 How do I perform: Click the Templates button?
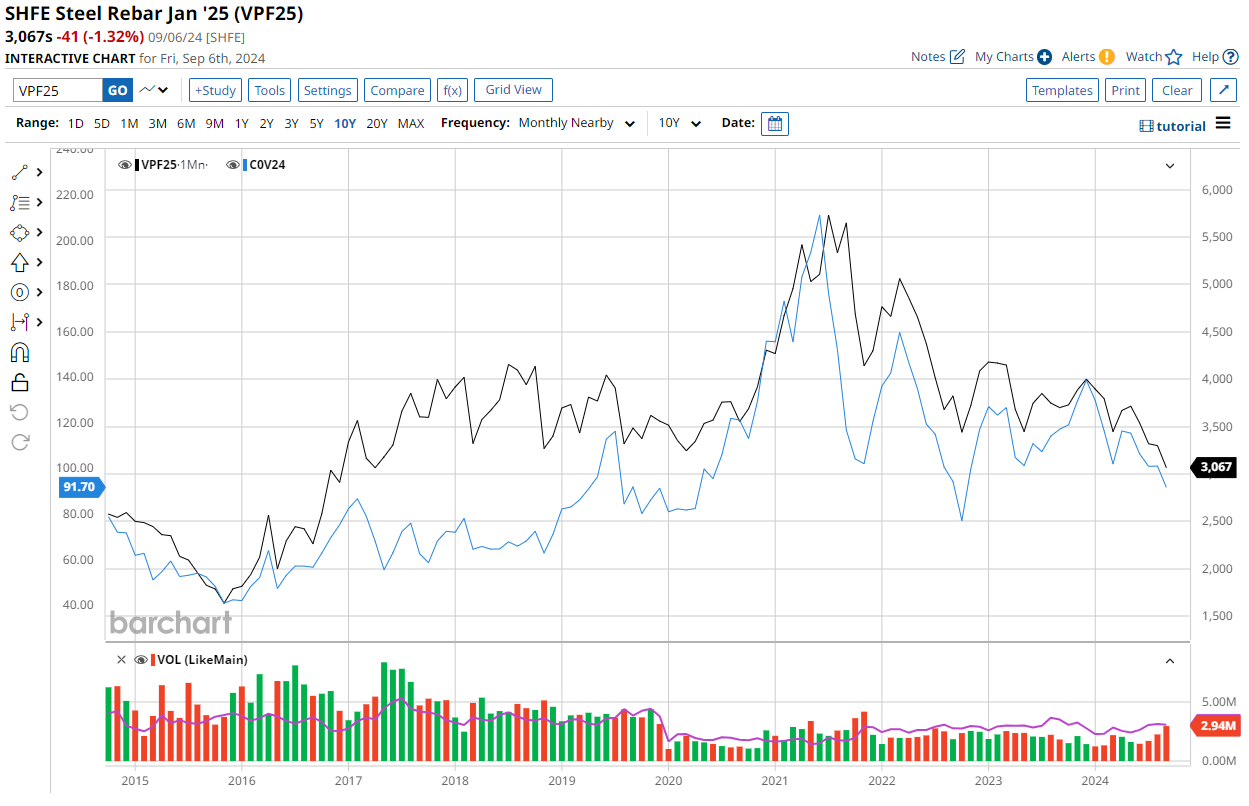[1062, 90]
